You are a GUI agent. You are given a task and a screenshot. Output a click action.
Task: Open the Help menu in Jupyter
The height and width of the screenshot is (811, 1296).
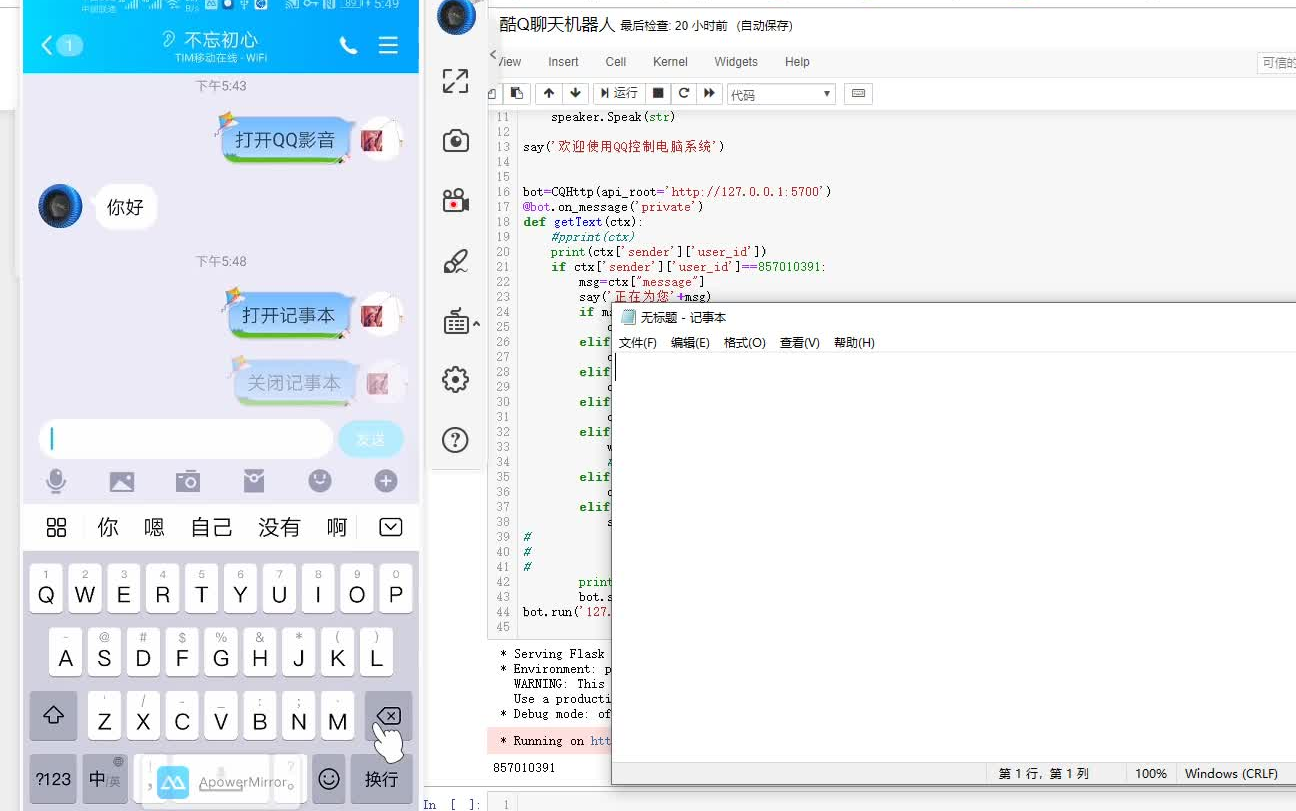tap(797, 62)
